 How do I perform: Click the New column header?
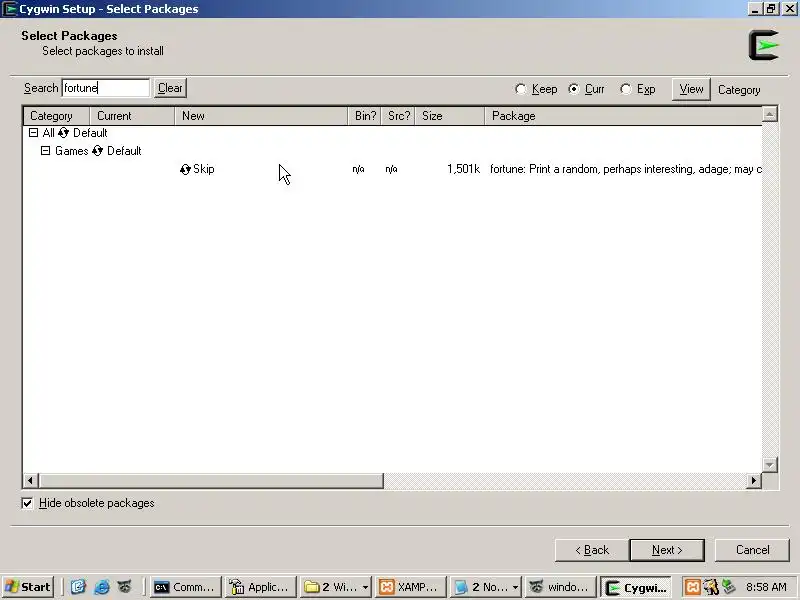261,116
